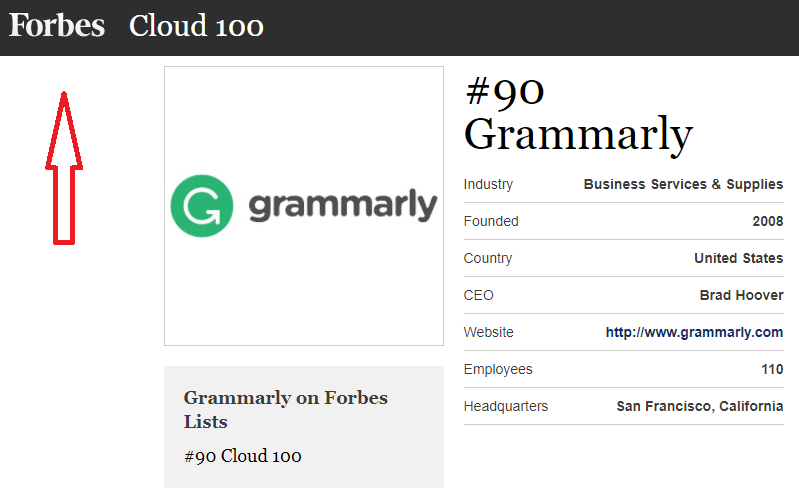The width and height of the screenshot is (799, 495).
Task: Open the Cloud 100 header title
Action: [196, 25]
